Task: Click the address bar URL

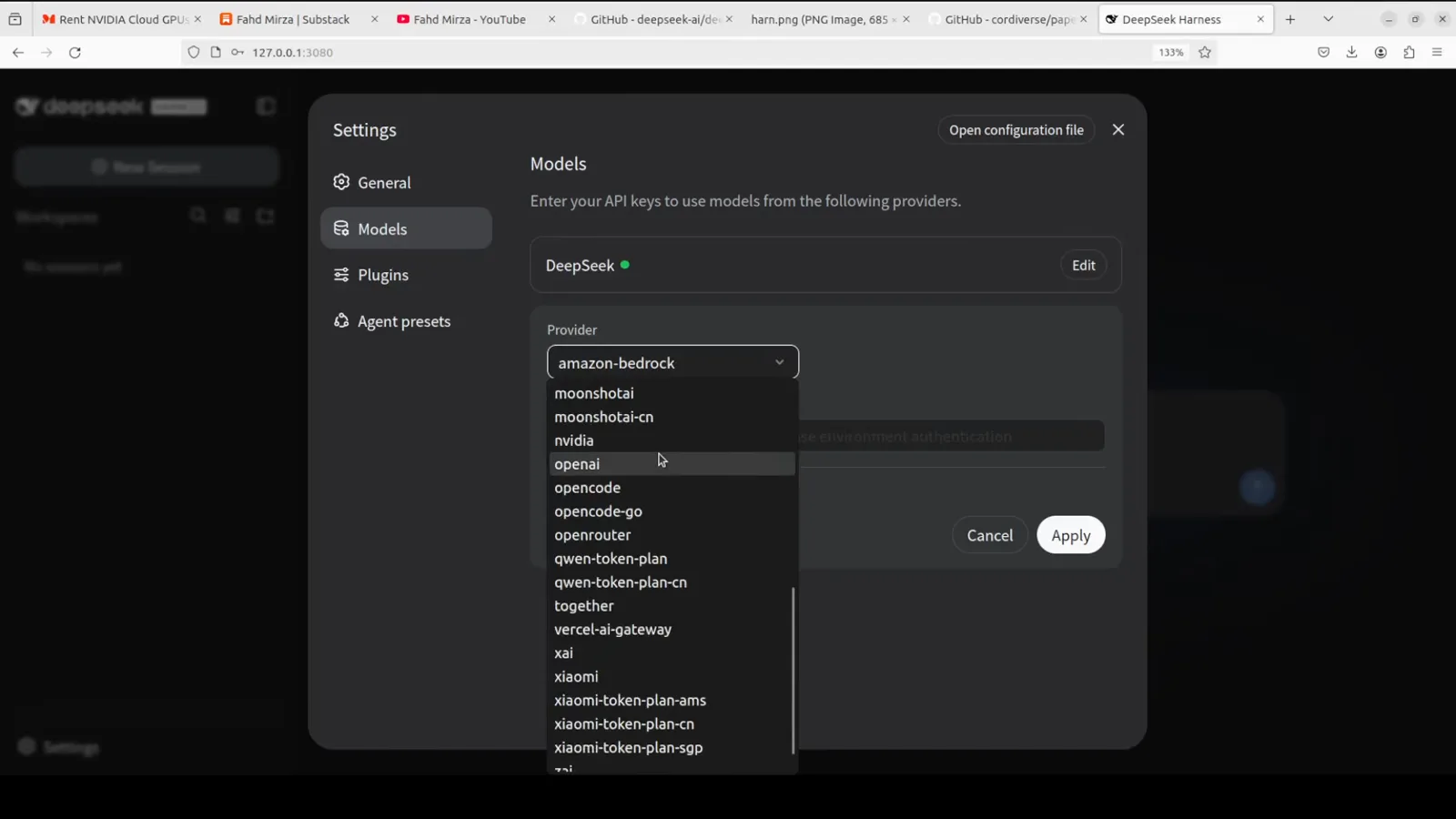Action: [x=293, y=53]
